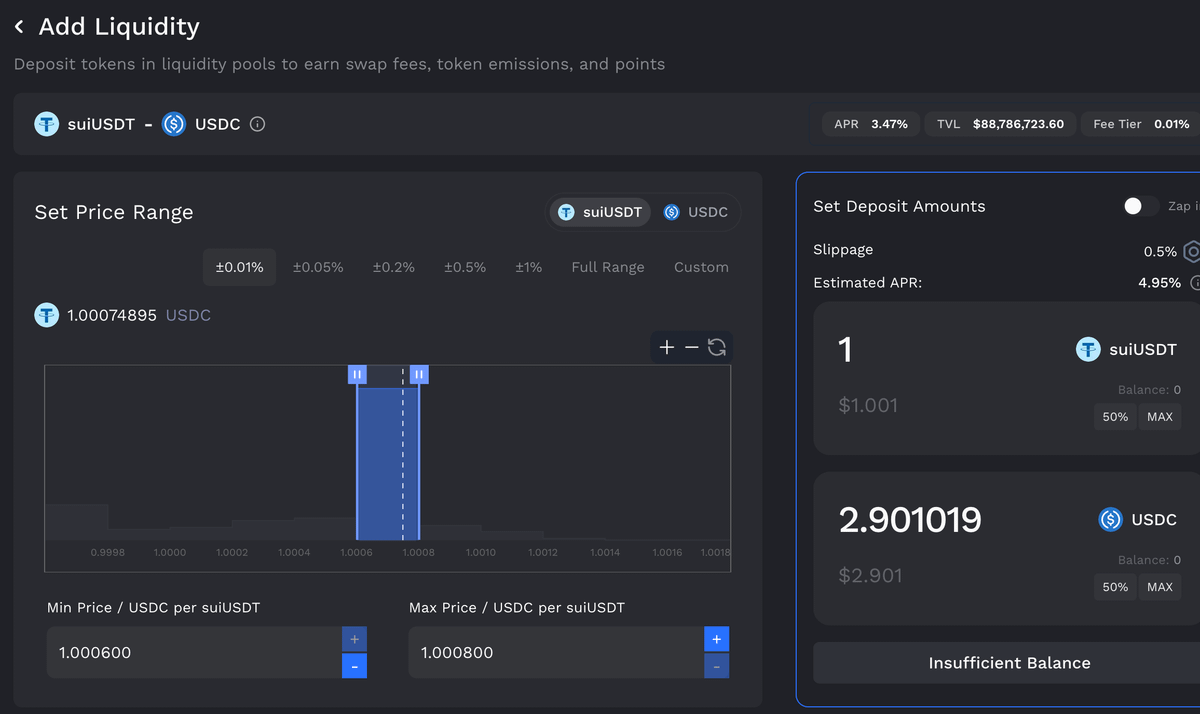Viewport: 1200px width, 714px height.
Task: Toggle the Zap in switch
Action: (1141, 206)
